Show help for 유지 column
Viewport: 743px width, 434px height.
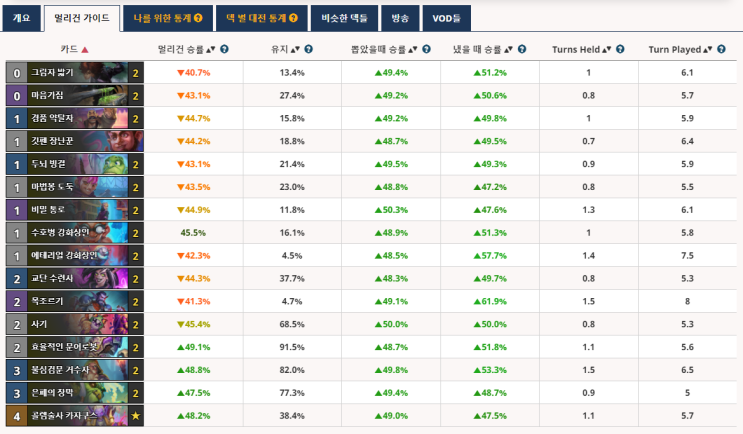coord(308,49)
